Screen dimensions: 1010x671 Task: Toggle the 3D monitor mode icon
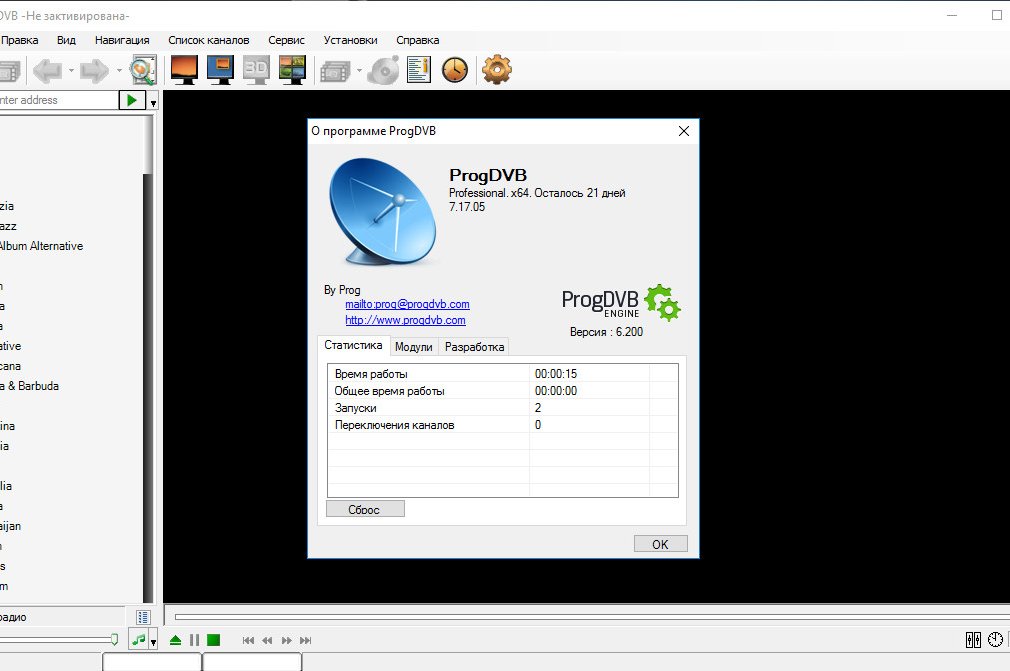coord(256,70)
